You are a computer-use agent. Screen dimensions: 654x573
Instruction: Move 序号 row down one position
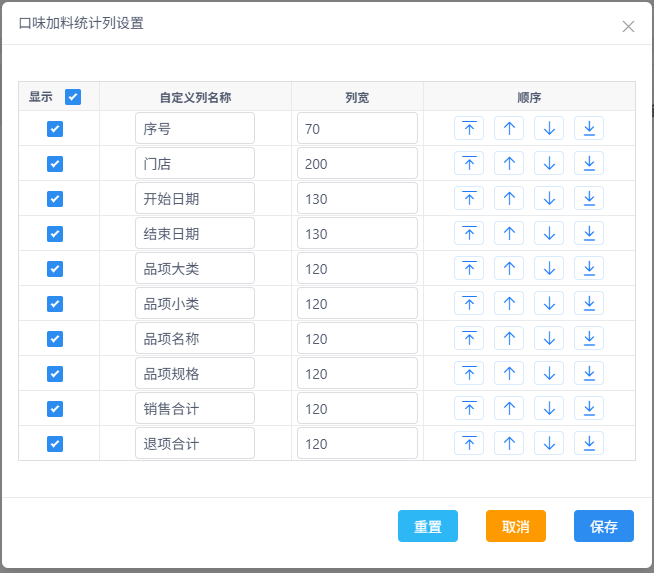(549, 128)
